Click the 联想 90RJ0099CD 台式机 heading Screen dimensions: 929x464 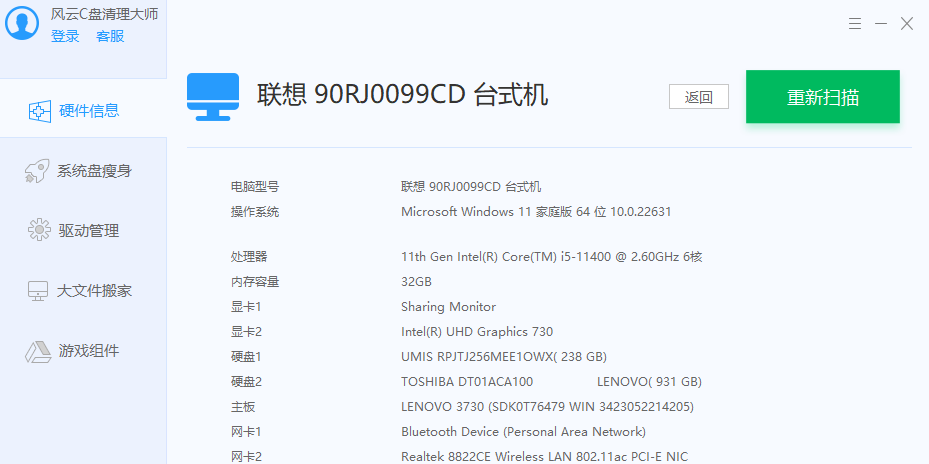pyautogui.click(x=402, y=95)
